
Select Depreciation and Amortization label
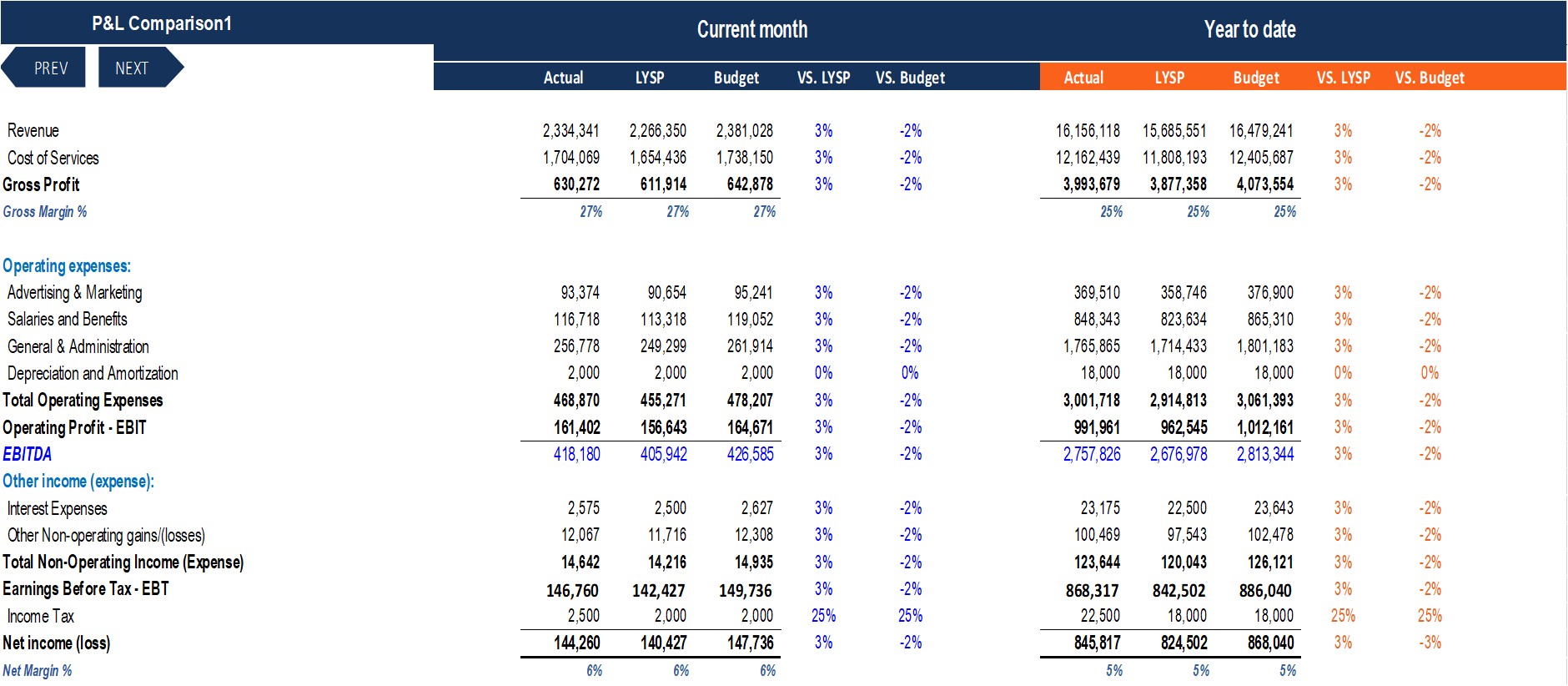tap(93, 373)
